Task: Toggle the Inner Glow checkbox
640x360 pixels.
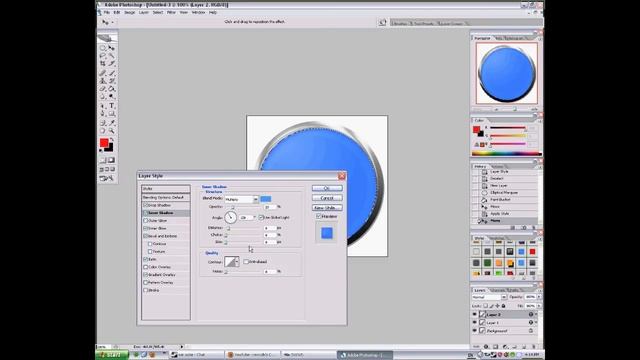Action: coord(146,228)
